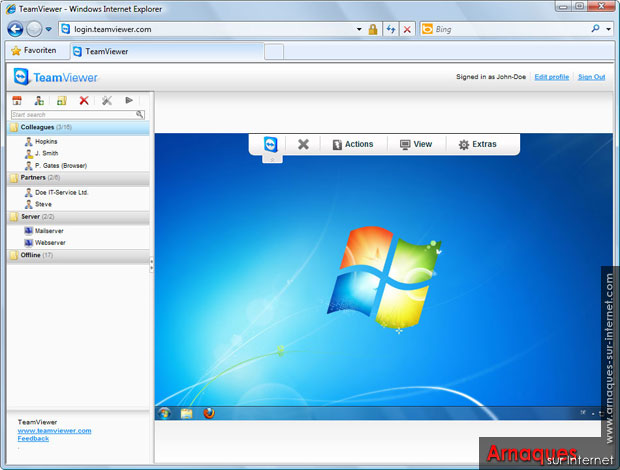
Task: Select Doe IT-Service Ltd. contact
Action: pos(61,193)
